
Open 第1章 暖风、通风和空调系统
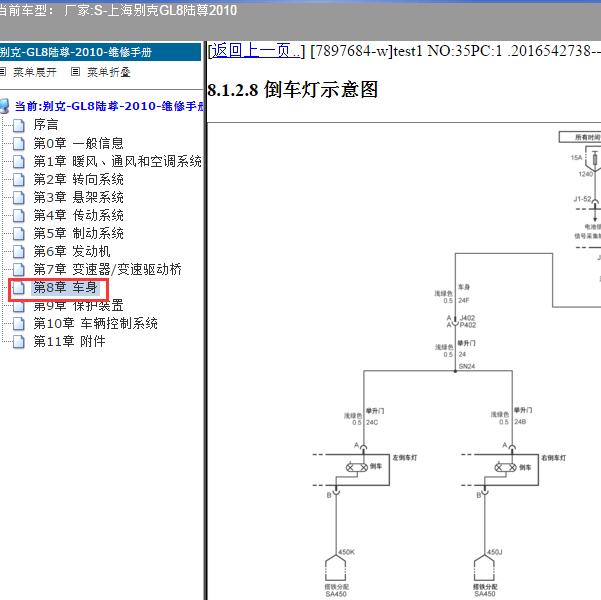click(x=117, y=161)
